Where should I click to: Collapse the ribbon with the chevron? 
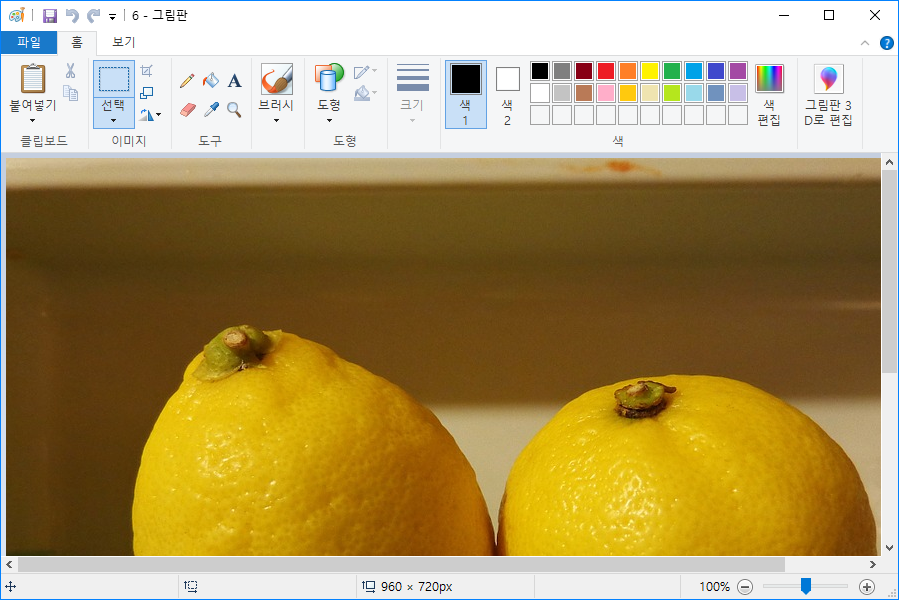[865, 43]
